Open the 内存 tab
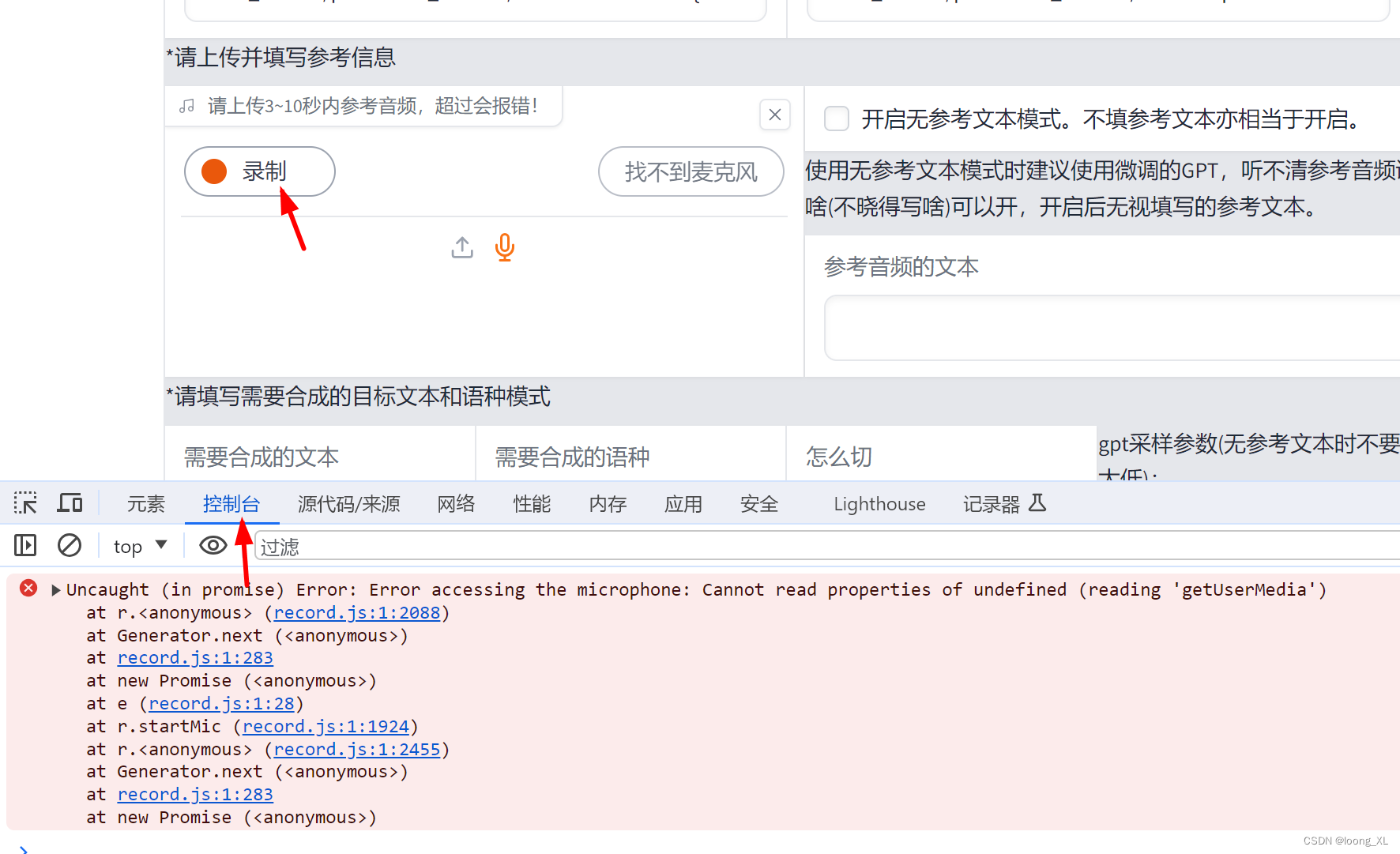1400x854 pixels. coord(608,504)
